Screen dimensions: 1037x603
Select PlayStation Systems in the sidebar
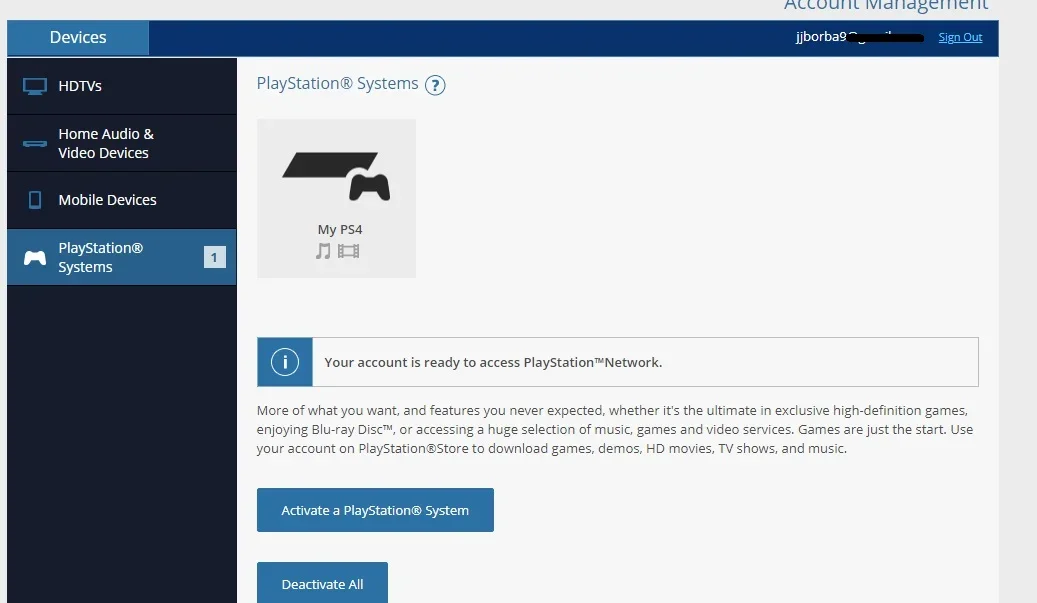click(122, 257)
